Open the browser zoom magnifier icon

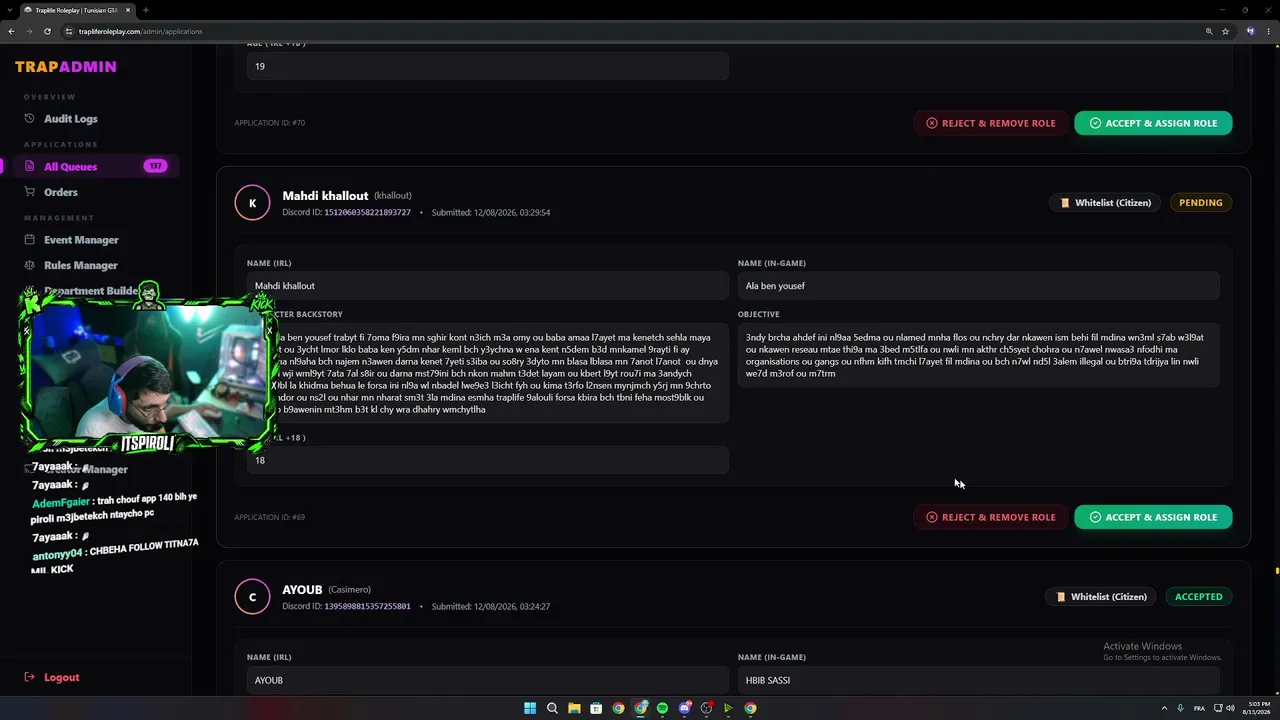pos(1209,31)
